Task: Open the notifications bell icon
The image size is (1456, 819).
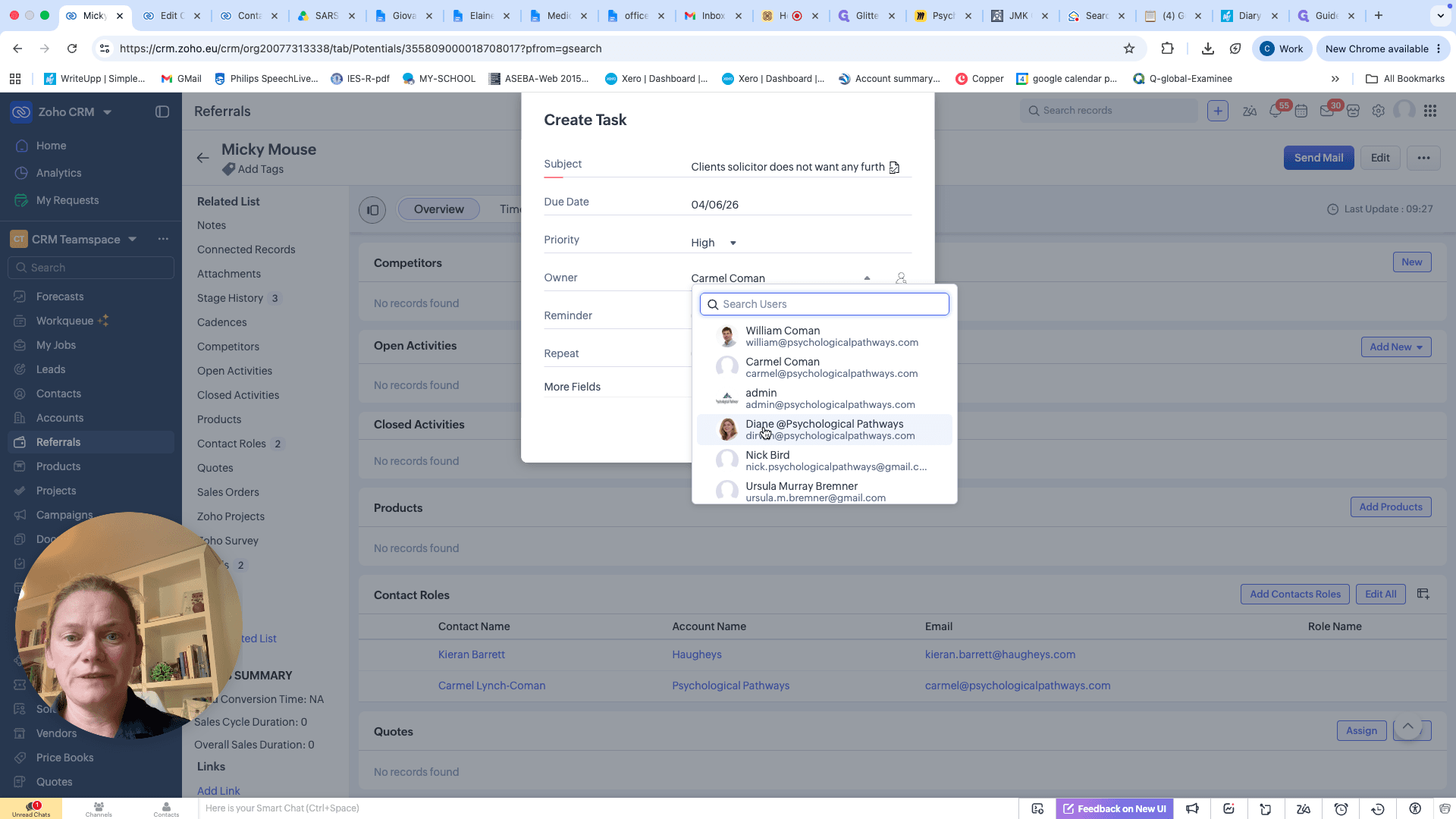Action: [1275, 111]
